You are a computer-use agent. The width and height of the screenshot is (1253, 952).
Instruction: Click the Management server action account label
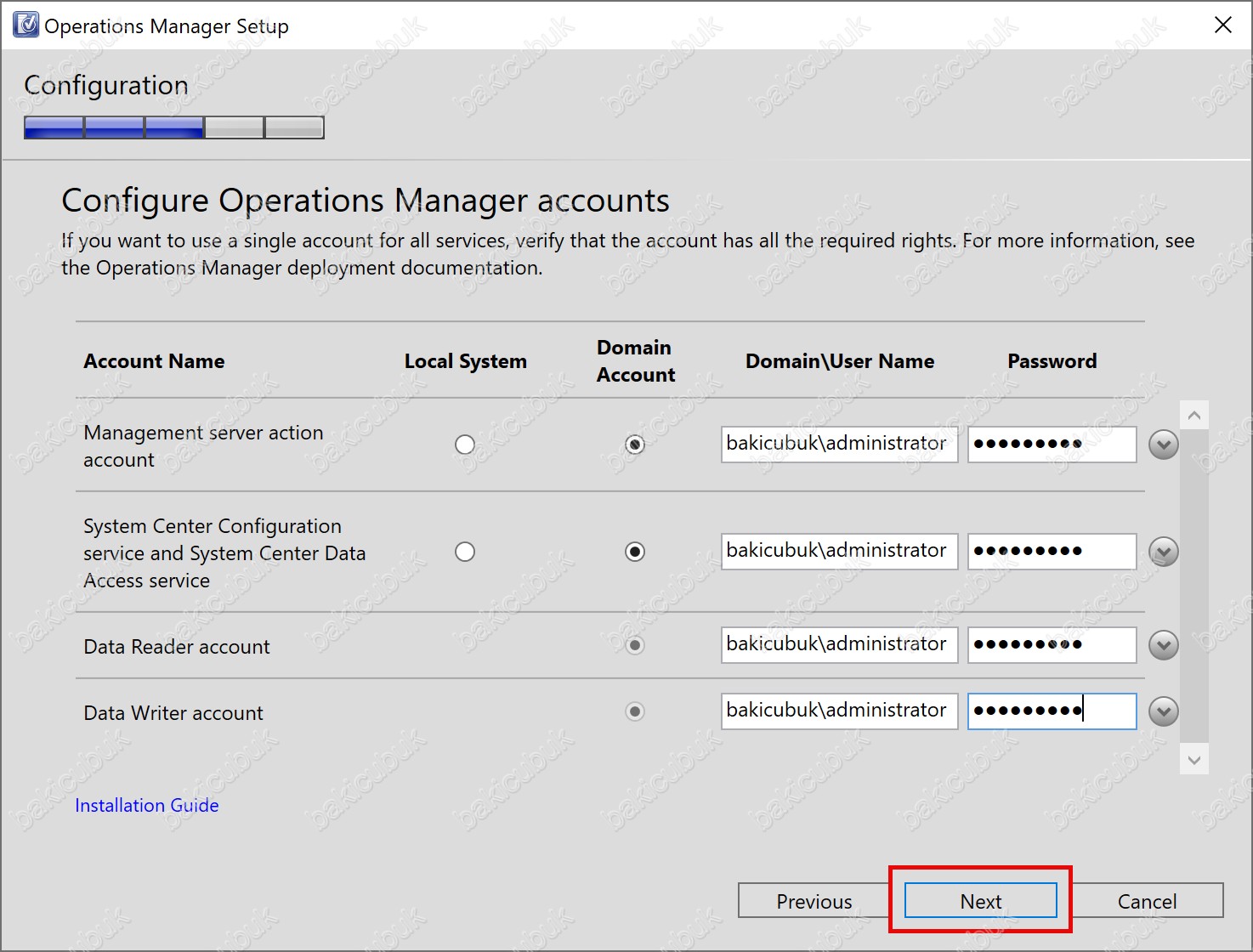point(203,446)
